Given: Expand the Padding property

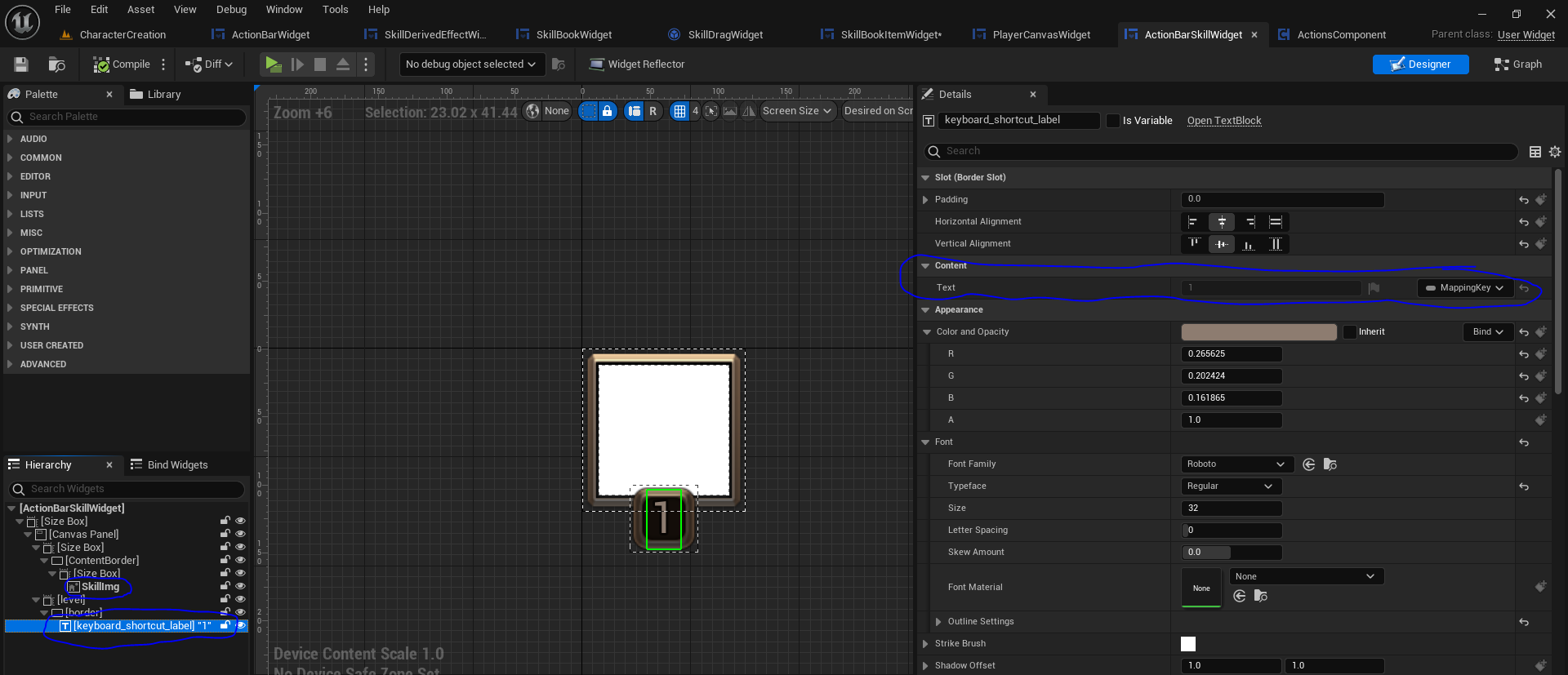Looking at the screenshot, I should [925, 200].
